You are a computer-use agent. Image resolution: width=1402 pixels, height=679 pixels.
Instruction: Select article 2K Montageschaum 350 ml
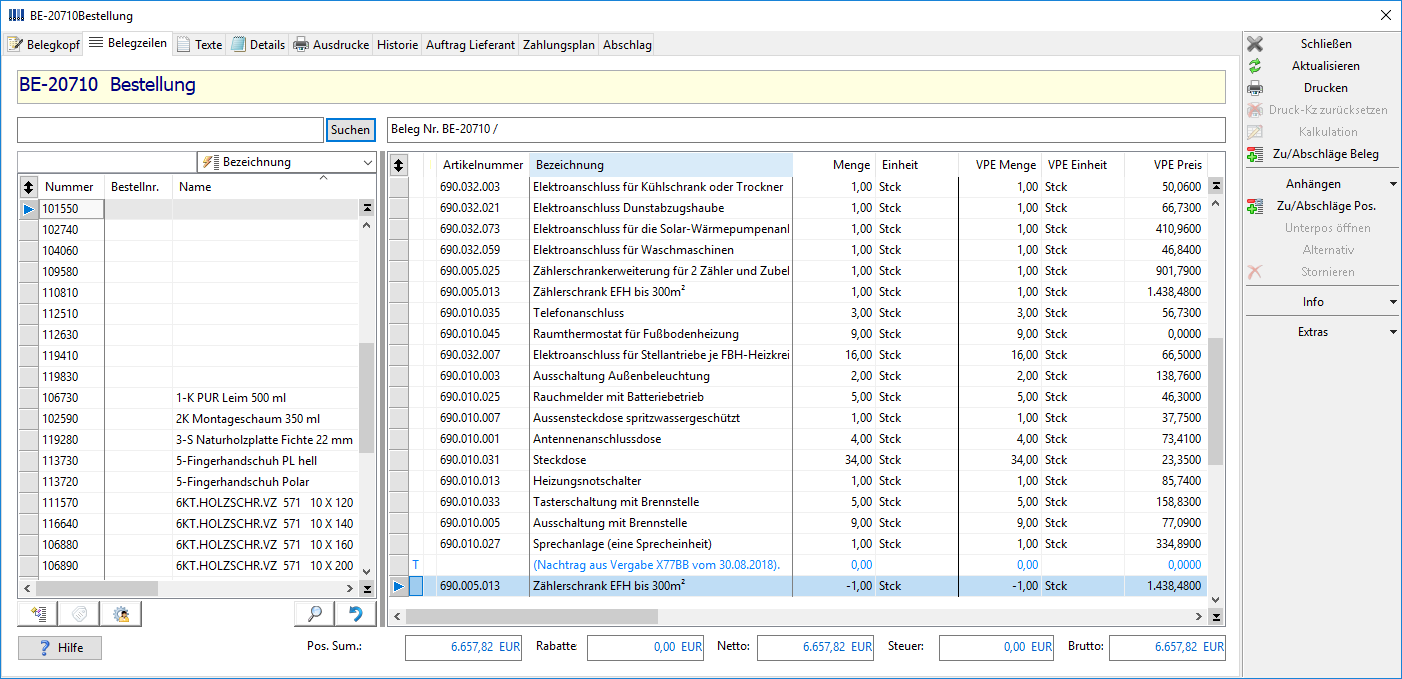click(x=188, y=419)
